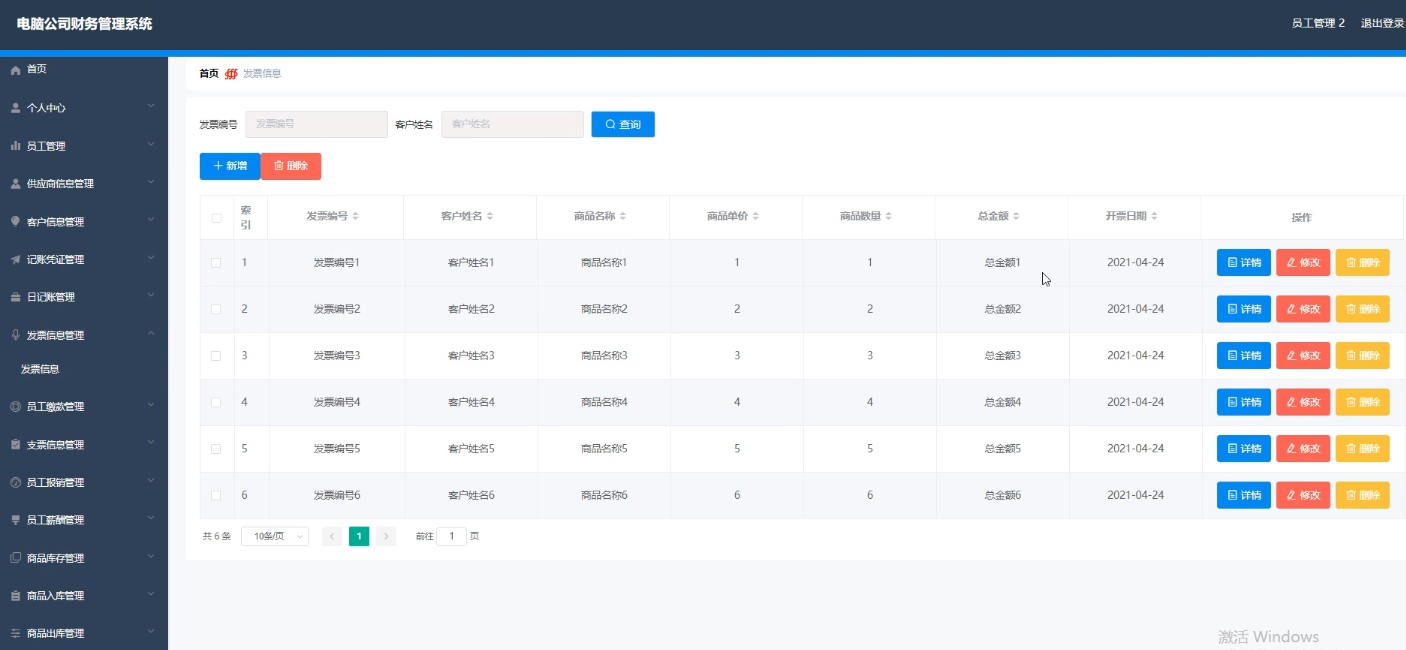This screenshot has height=650, width=1406.
Task: Click the bar chart icon beside 员工管理
Action: click(15, 146)
